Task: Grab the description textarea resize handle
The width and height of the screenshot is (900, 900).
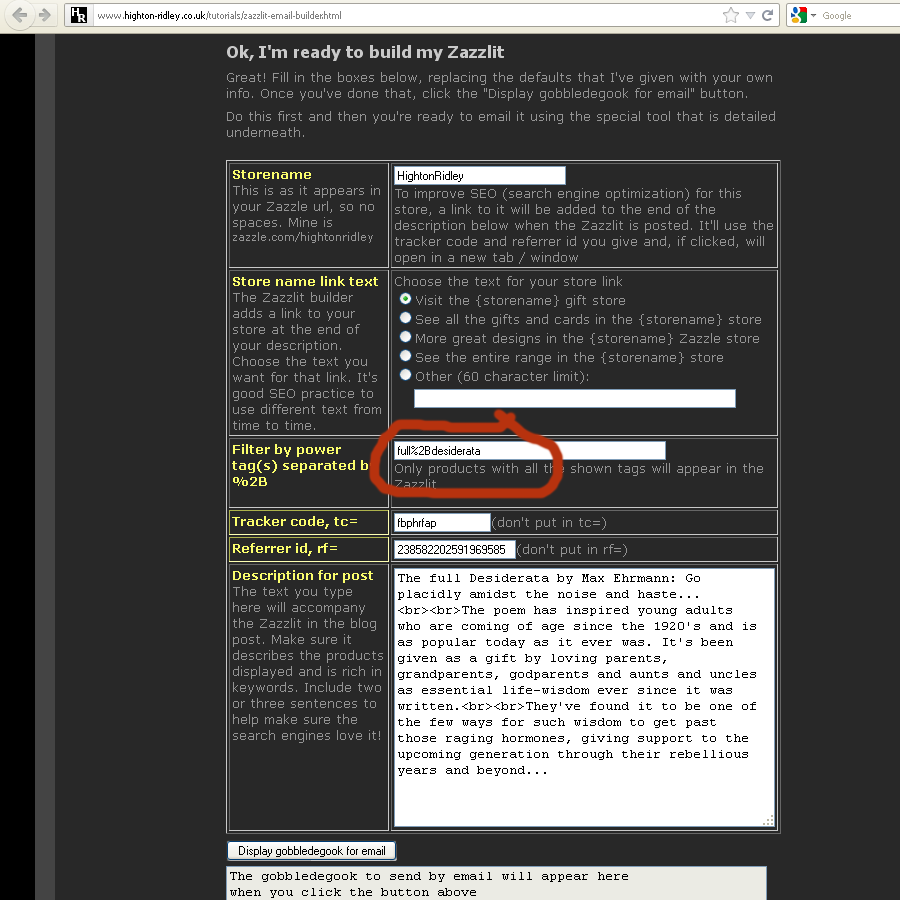Action: pos(769,820)
